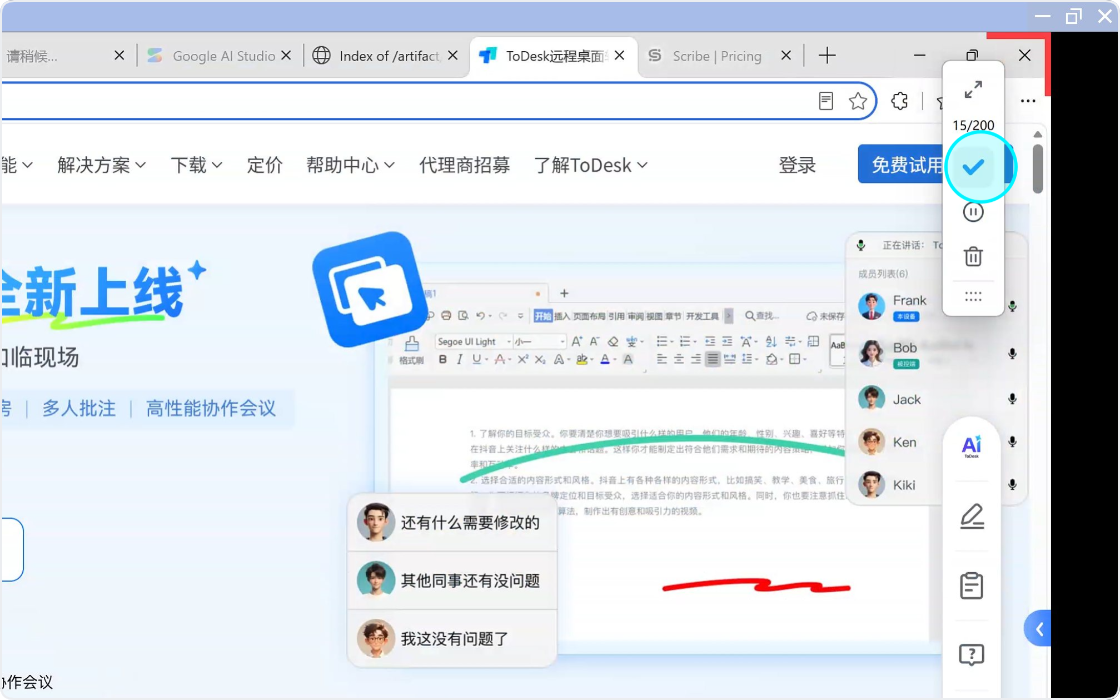Open the 代理商招募 page
The width and height of the screenshot is (1120, 700).
tap(464, 165)
